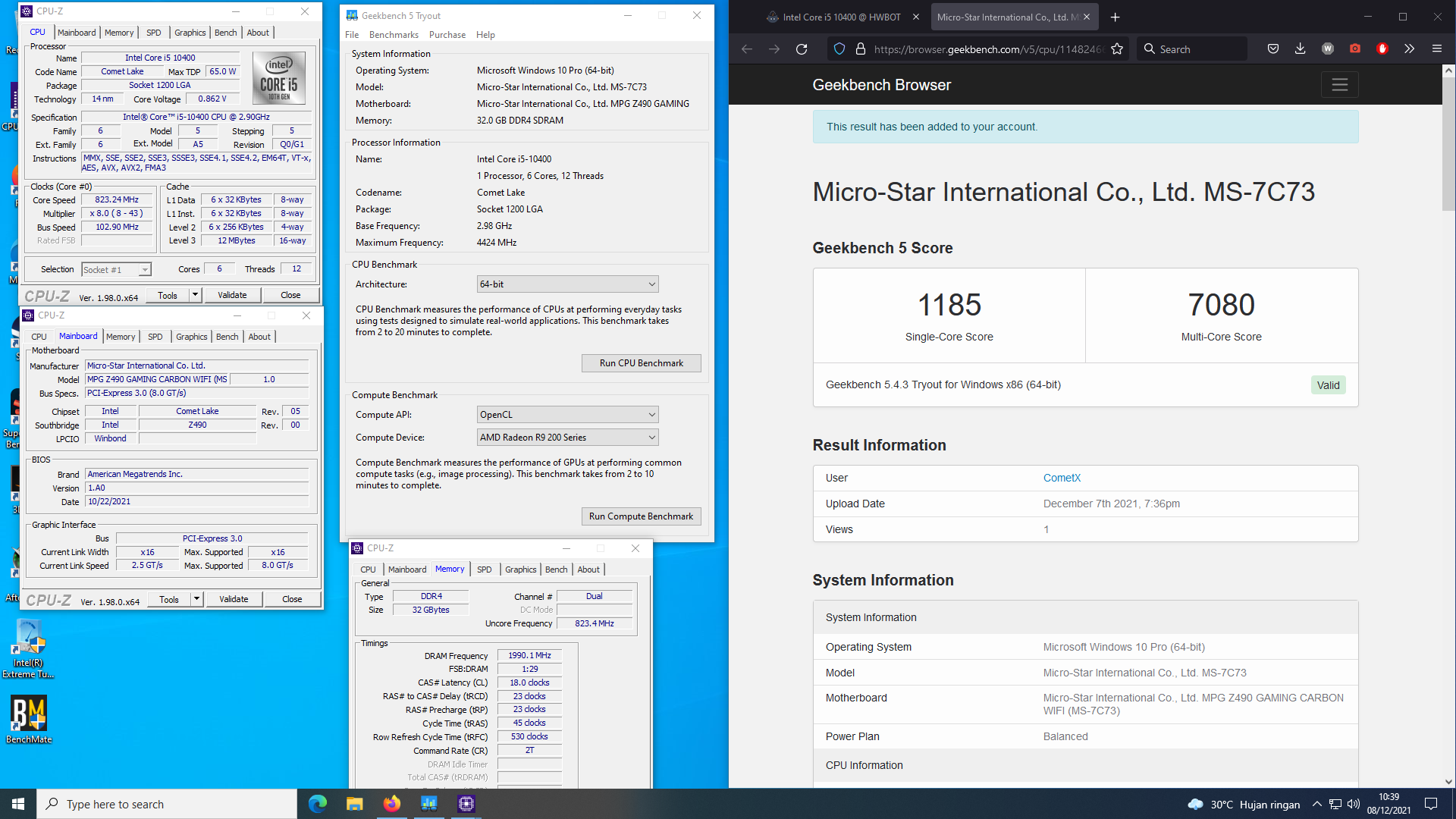This screenshot has height=819, width=1456.
Task: Open the Save to Pocket icon
Action: click(1273, 49)
